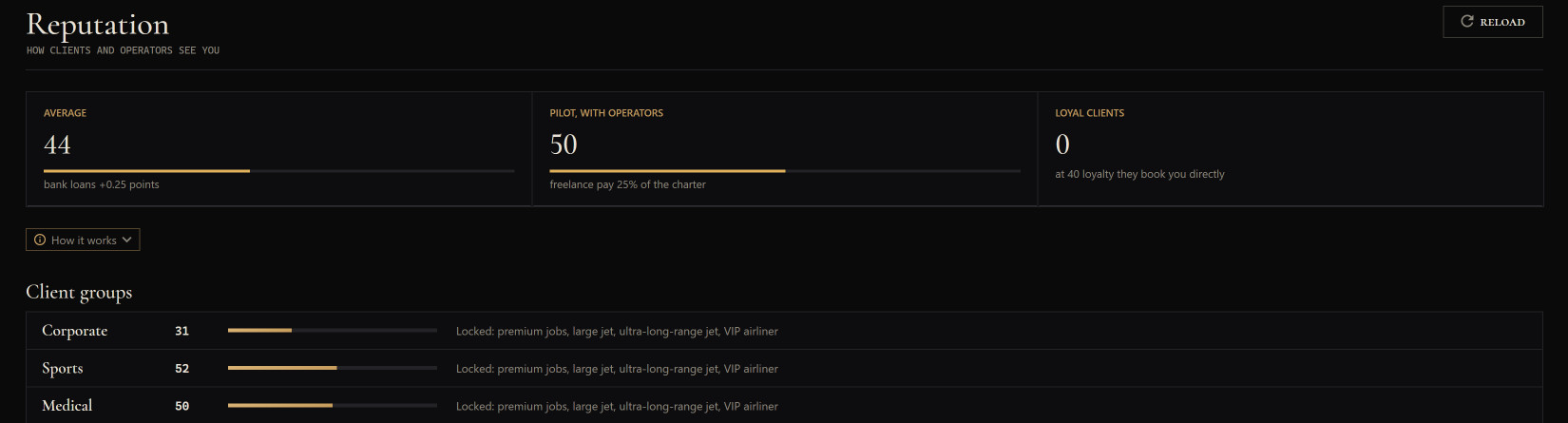This screenshot has width=1568, height=423.
Task: Click the reload circular arrow icon
Action: click(1467, 21)
